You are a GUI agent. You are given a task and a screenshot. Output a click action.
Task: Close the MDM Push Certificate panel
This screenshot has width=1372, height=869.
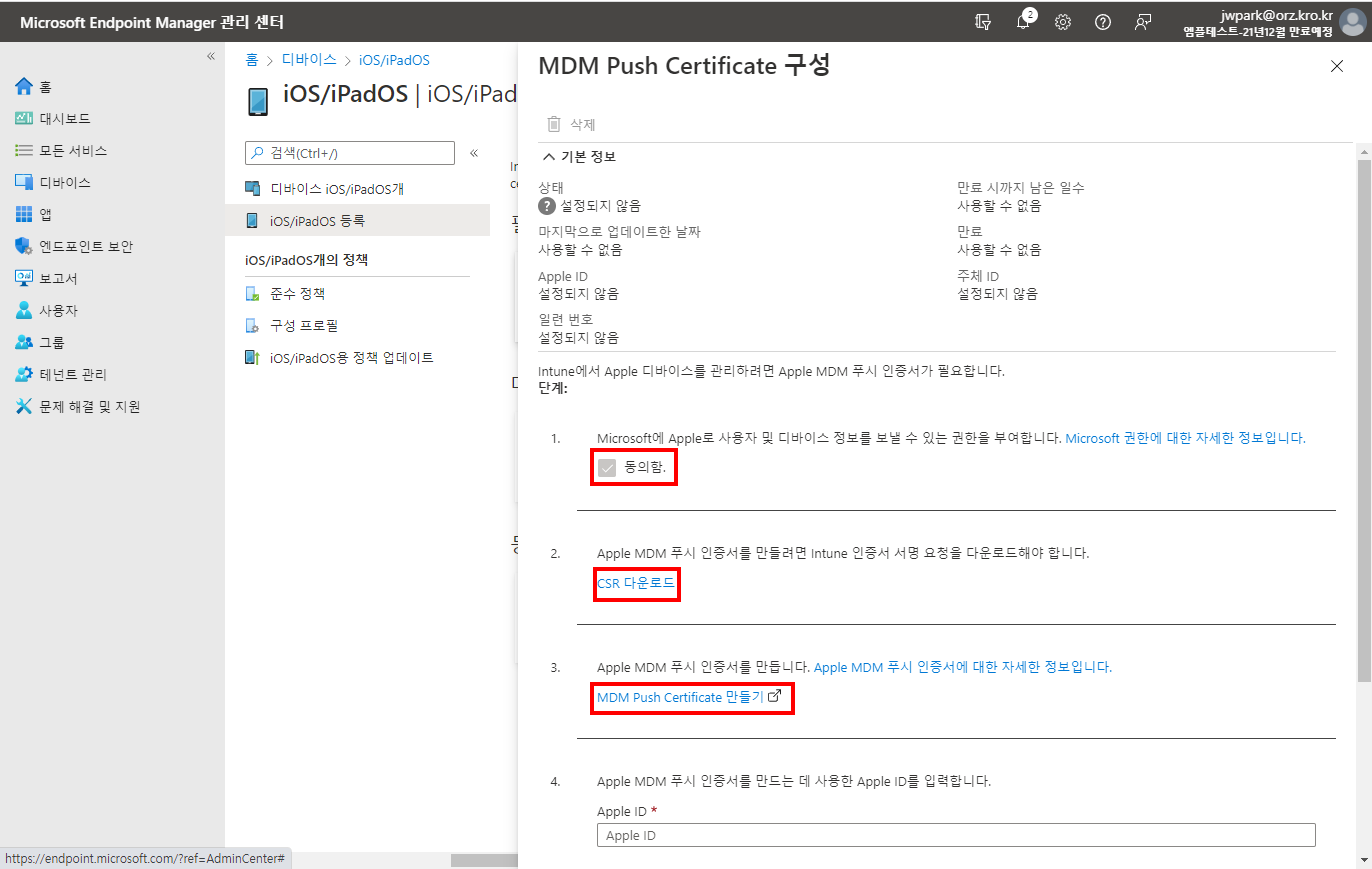[1337, 66]
